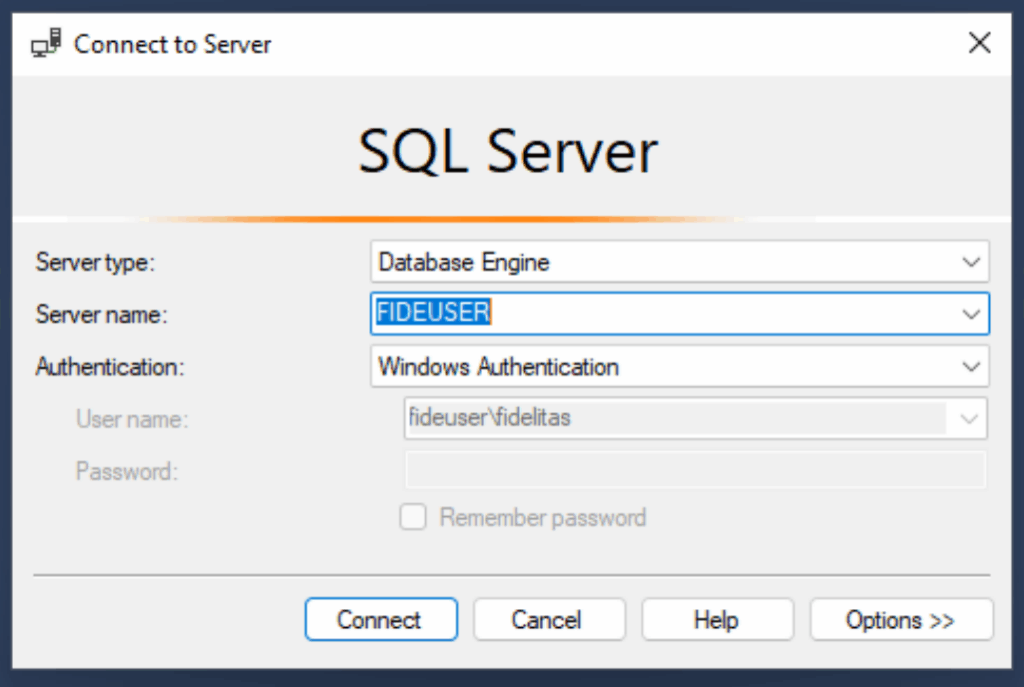The width and height of the screenshot is (1024, 687).
Task: Show more settings with Options >>
Action: pos(901,619)
